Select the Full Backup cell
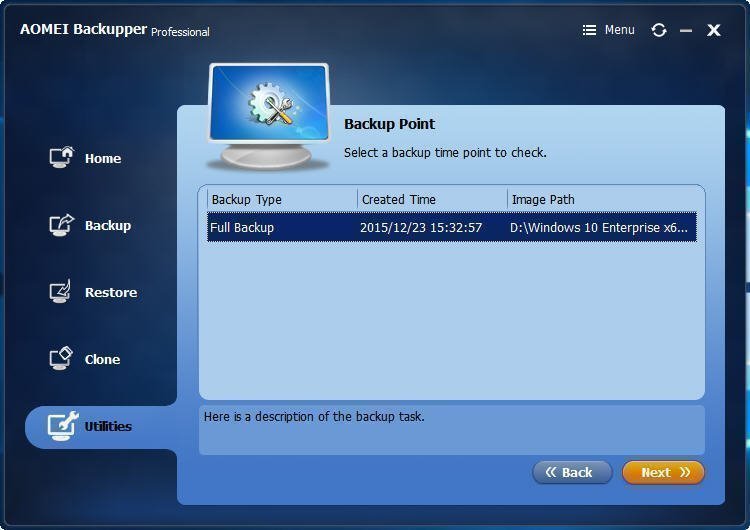Image resolution: width=750 pixels, height=530 pixels. (242, 227)
